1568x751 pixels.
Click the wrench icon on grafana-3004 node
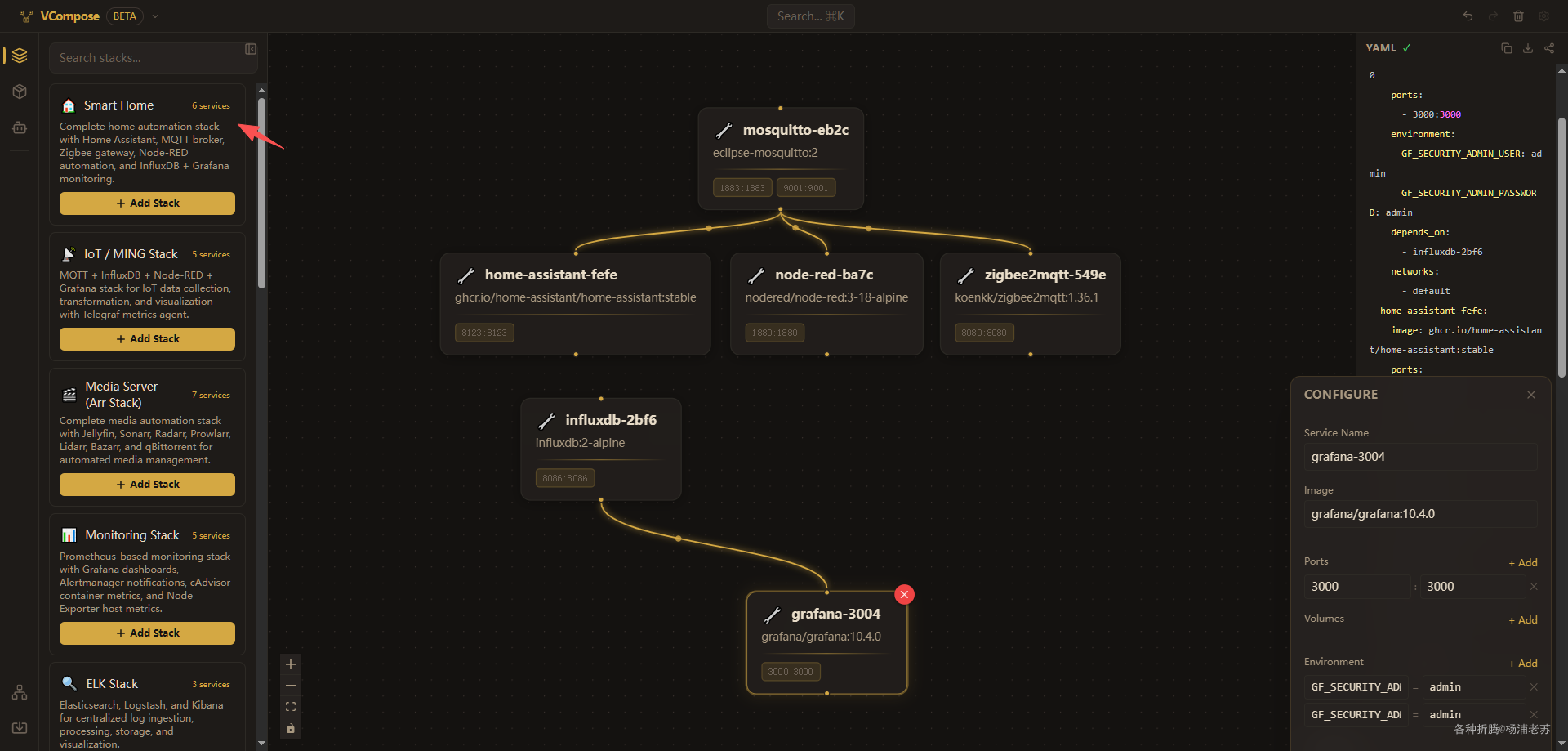[772, 615]
